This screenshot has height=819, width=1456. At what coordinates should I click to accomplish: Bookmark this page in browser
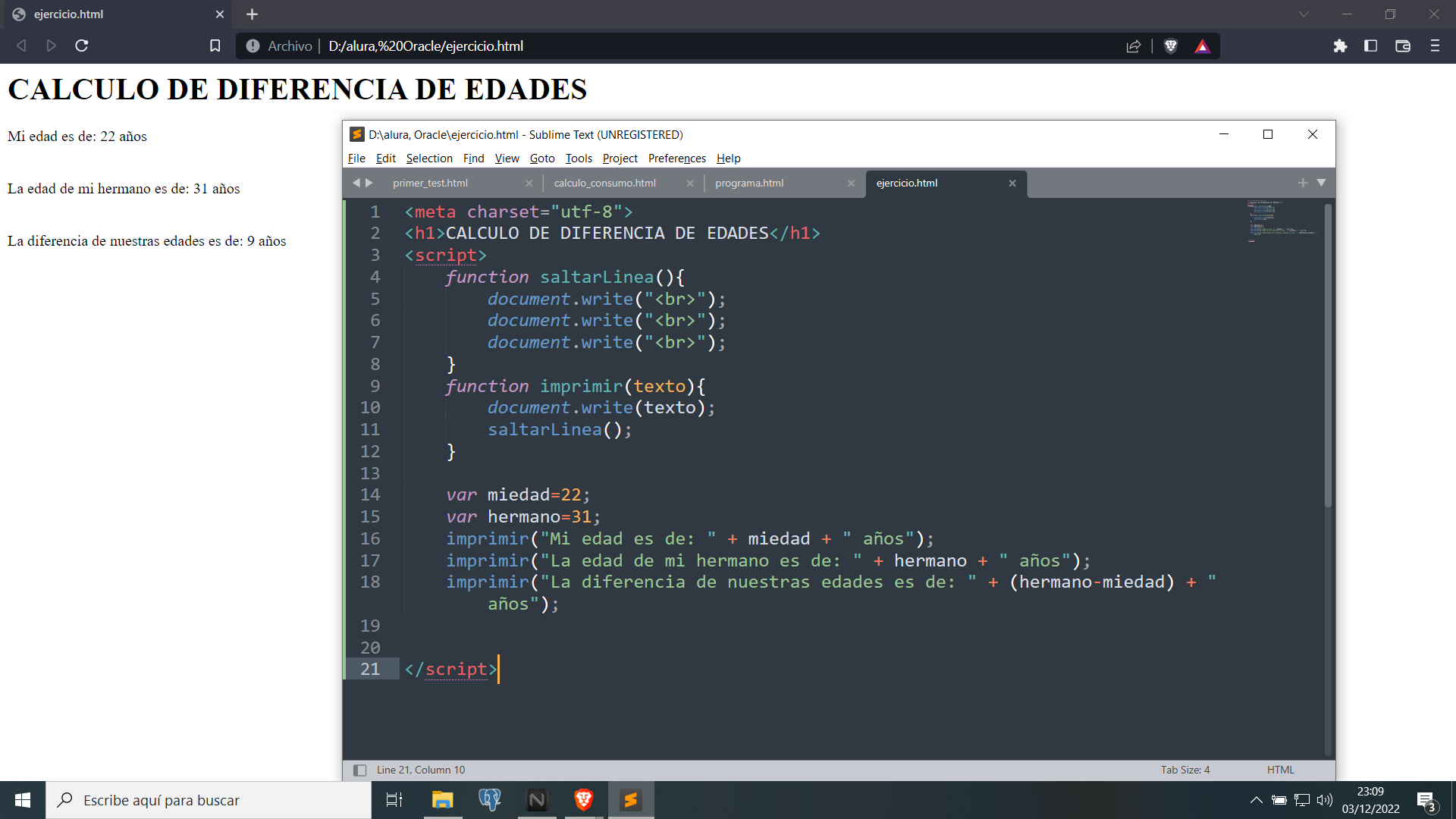click(215, 46)
